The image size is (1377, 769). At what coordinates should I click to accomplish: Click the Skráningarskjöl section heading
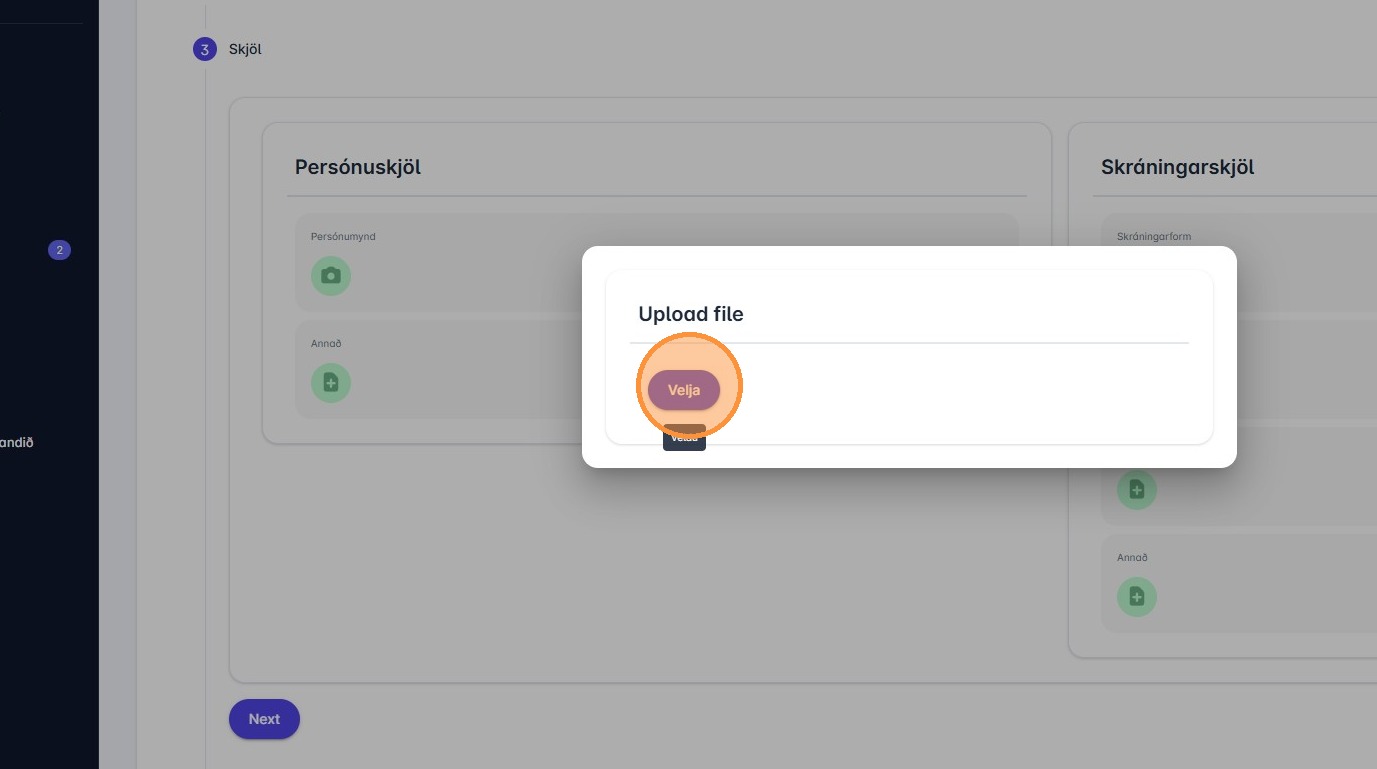[1177, 167]
